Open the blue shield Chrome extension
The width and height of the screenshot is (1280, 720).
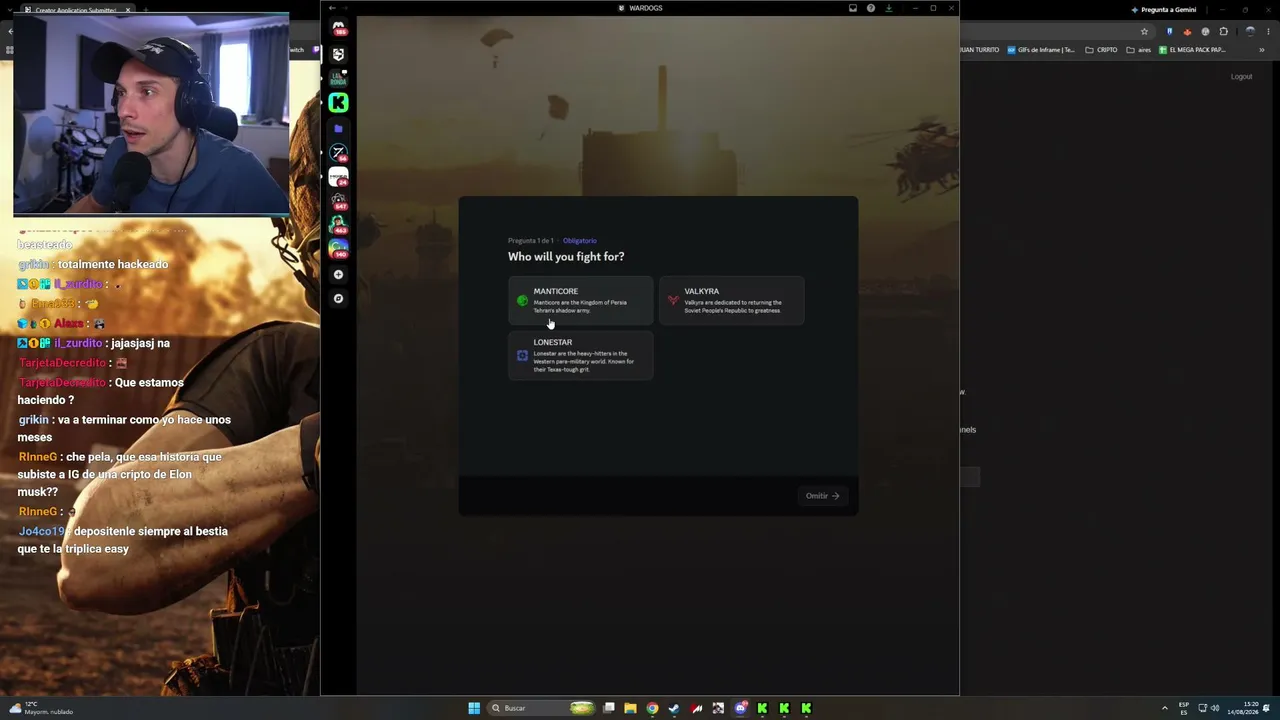(x=1169, y=31)
